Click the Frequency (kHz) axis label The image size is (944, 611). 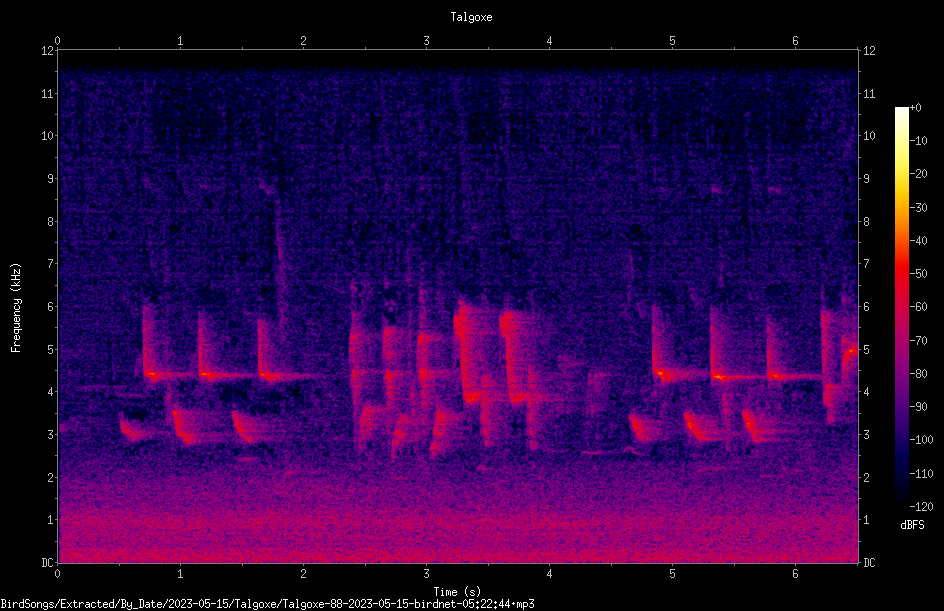(16, 308)
